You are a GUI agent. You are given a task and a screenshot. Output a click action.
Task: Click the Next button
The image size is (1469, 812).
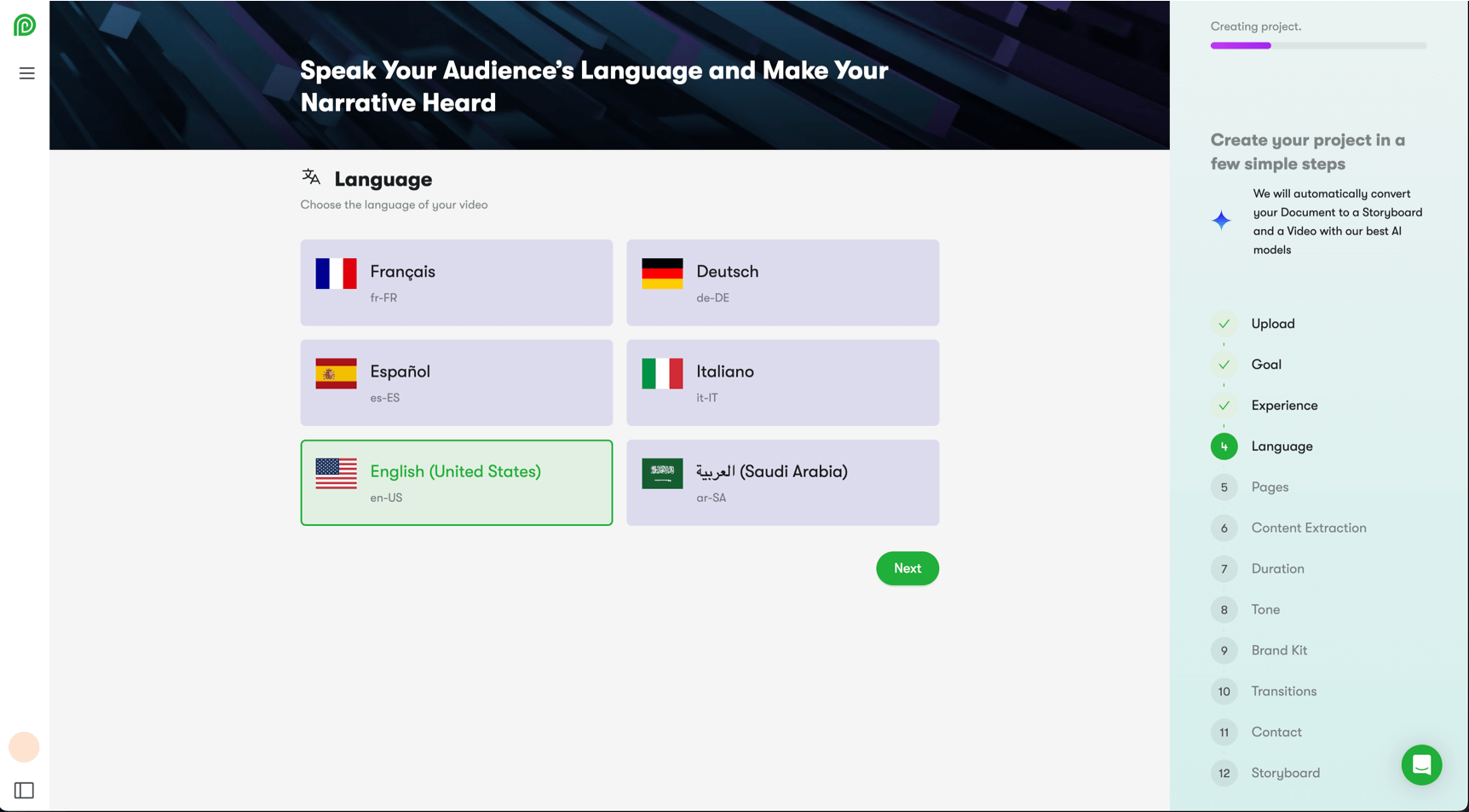tap(907, 568)
